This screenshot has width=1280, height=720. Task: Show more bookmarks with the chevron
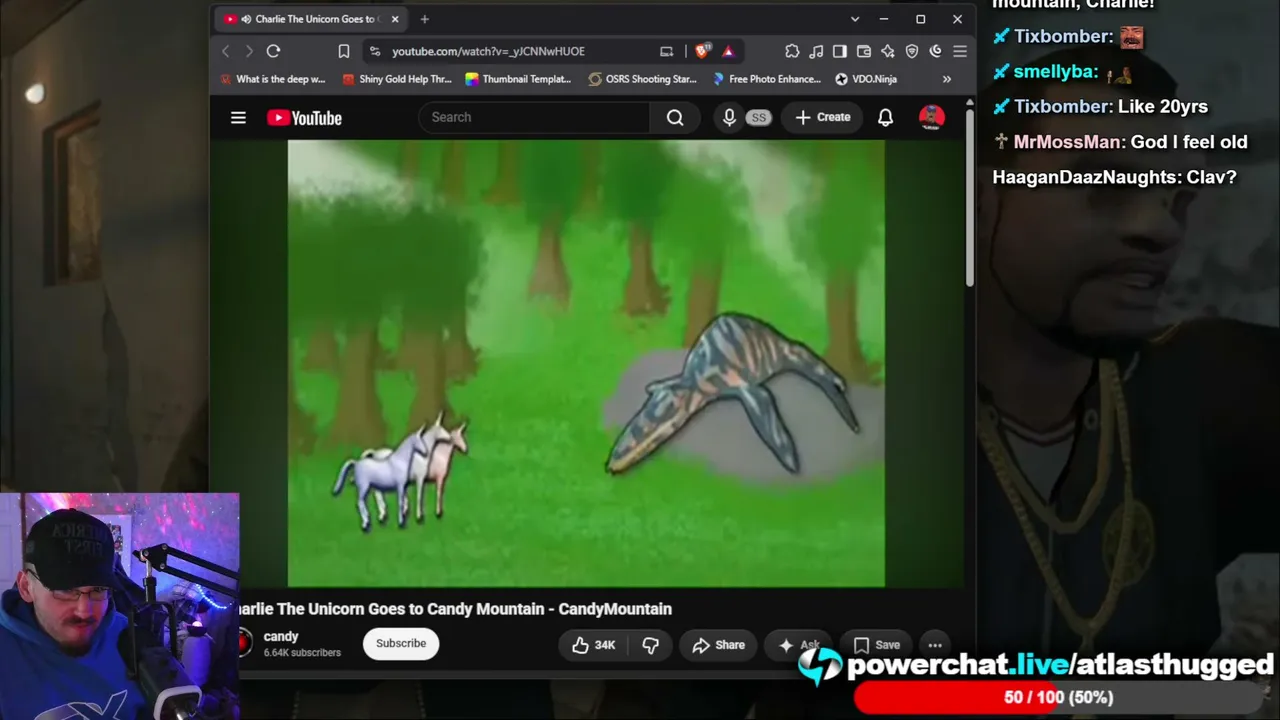click(x=947, y=79)
